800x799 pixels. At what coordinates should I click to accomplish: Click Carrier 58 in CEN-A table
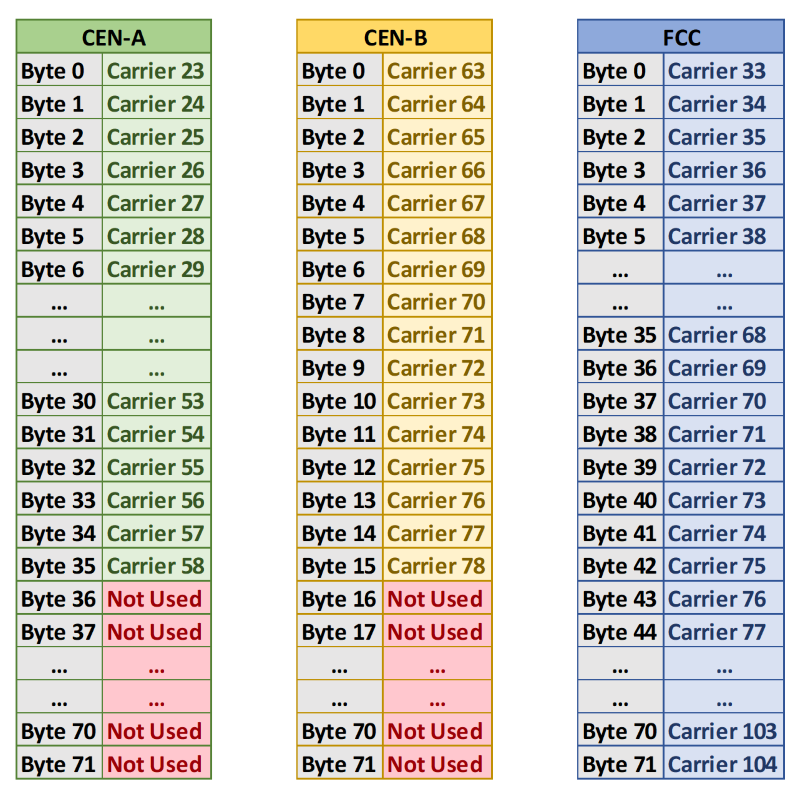(156, 566)
